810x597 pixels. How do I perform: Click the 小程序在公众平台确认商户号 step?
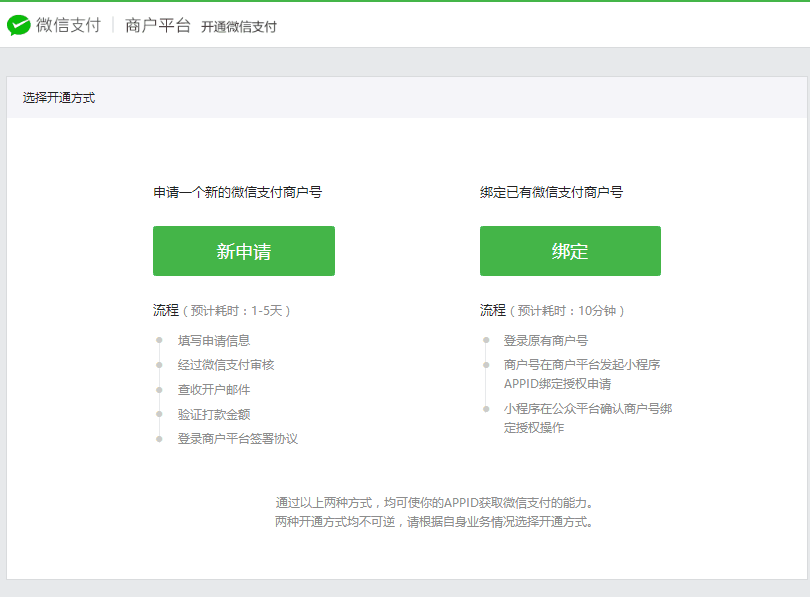point(587,418)
